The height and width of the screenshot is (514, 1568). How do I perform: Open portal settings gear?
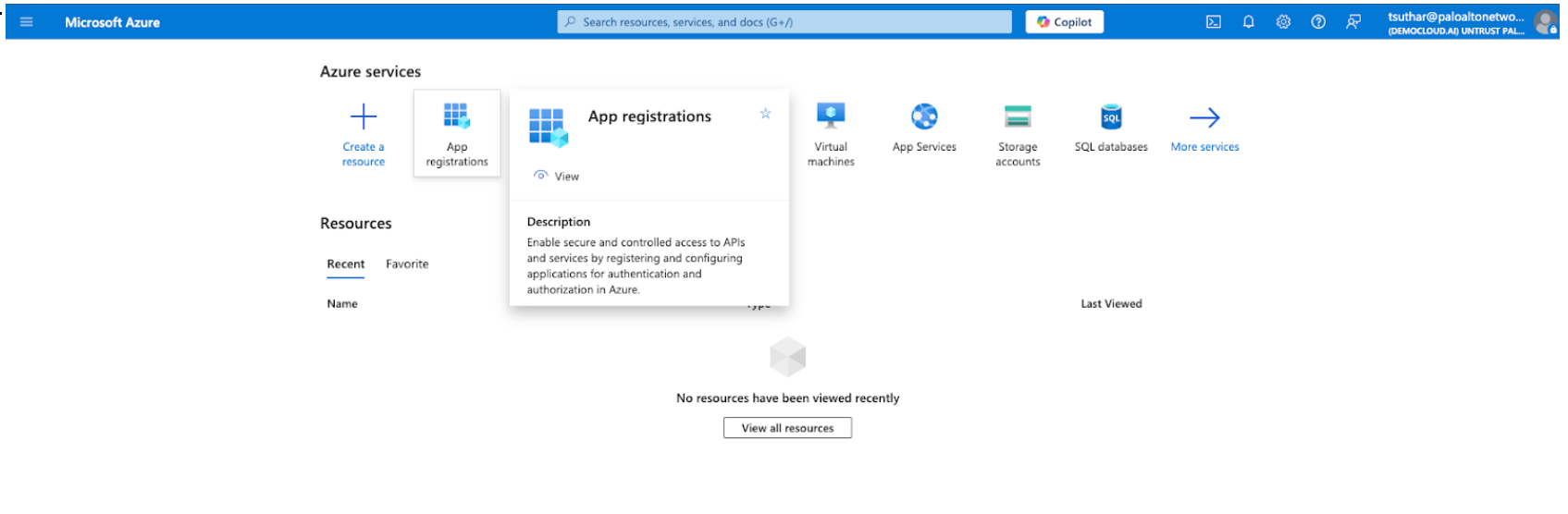pos(1283,22)
